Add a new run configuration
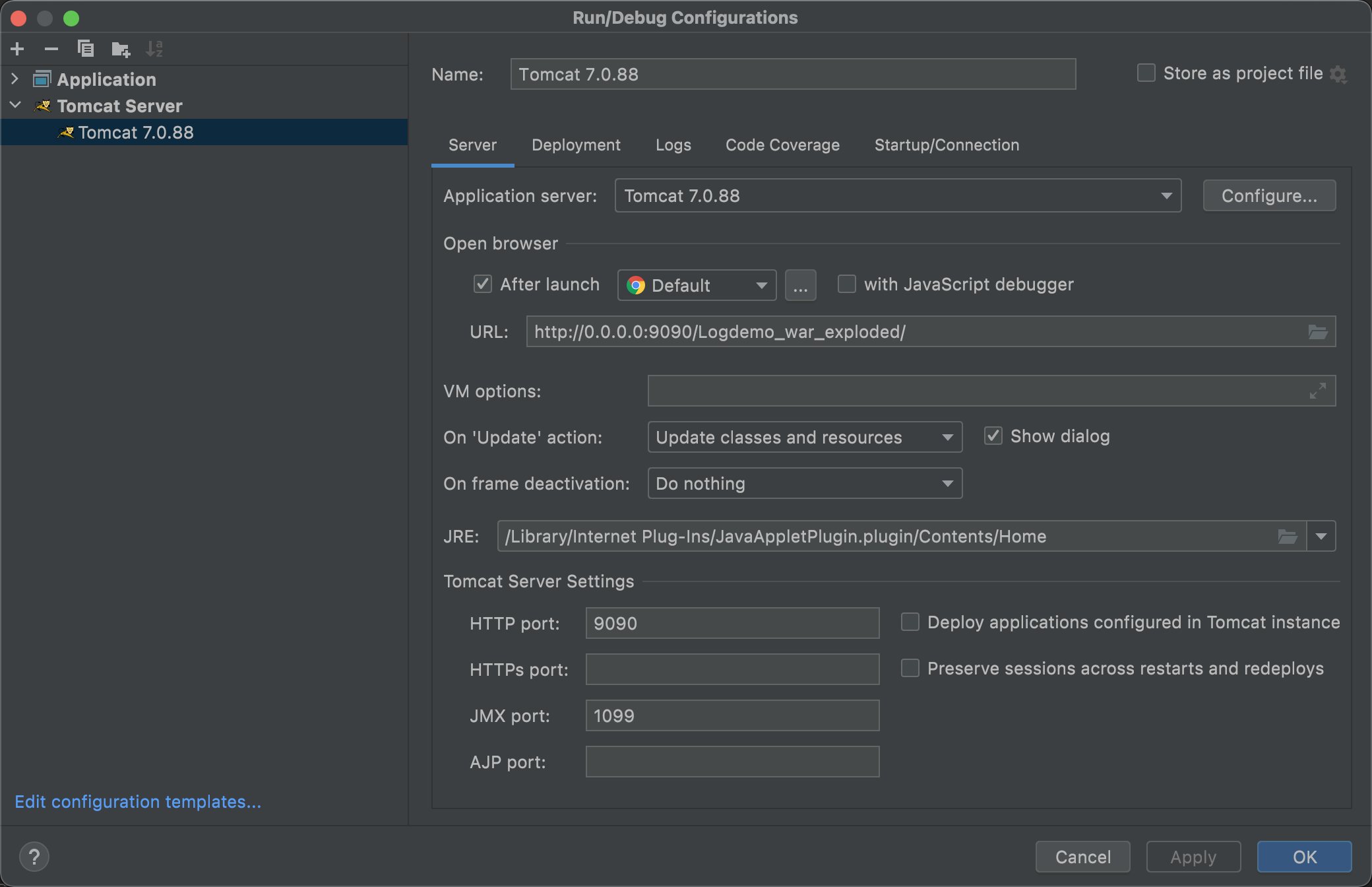The image size is (1372, 887). click(x=18, y=49)
